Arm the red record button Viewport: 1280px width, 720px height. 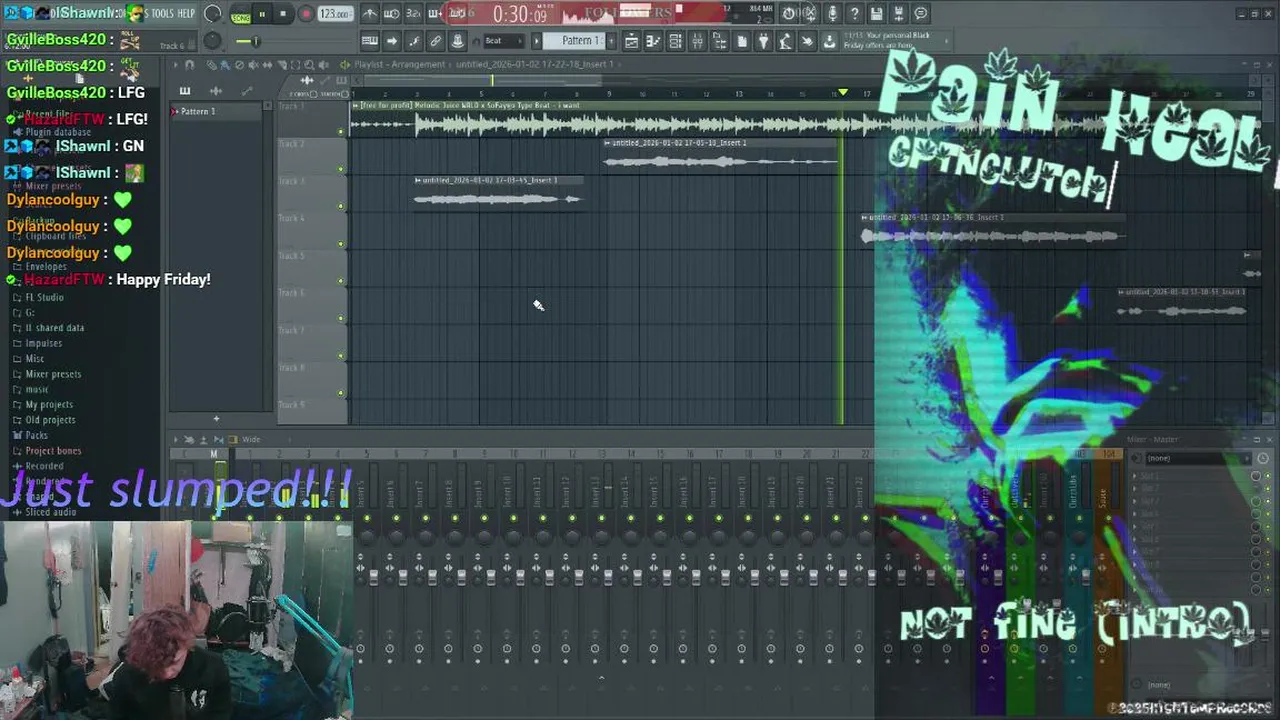coord(305,14)
